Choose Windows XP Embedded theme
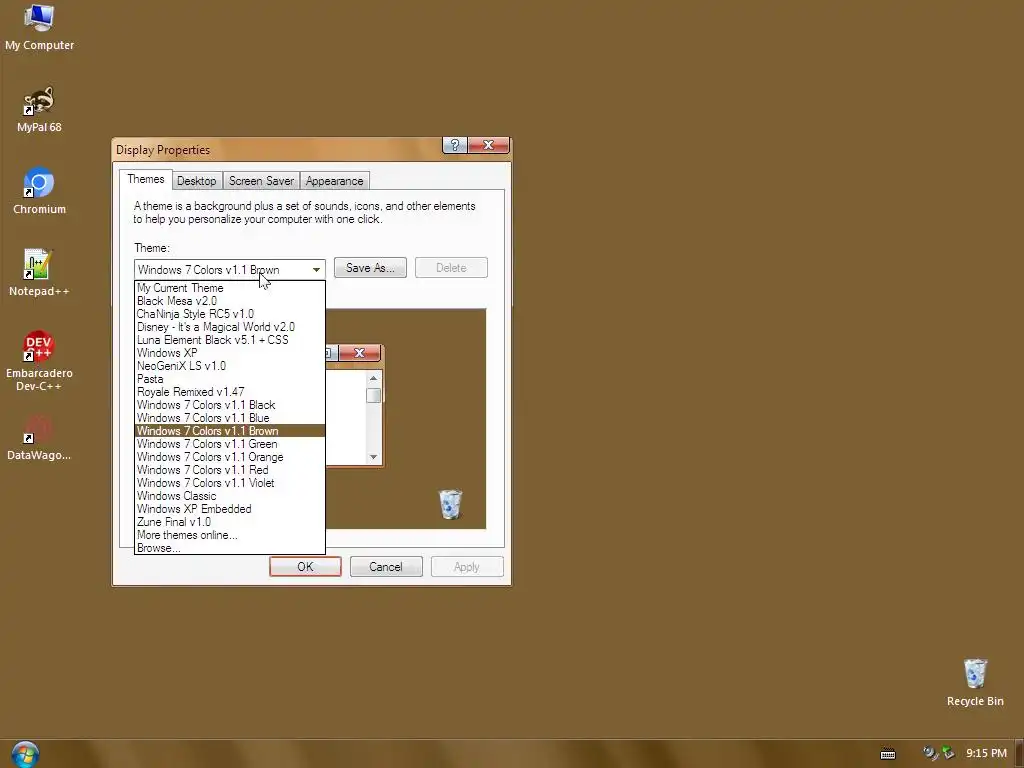The width and height of the screenshot is (1024, 768). pos(229,509)
